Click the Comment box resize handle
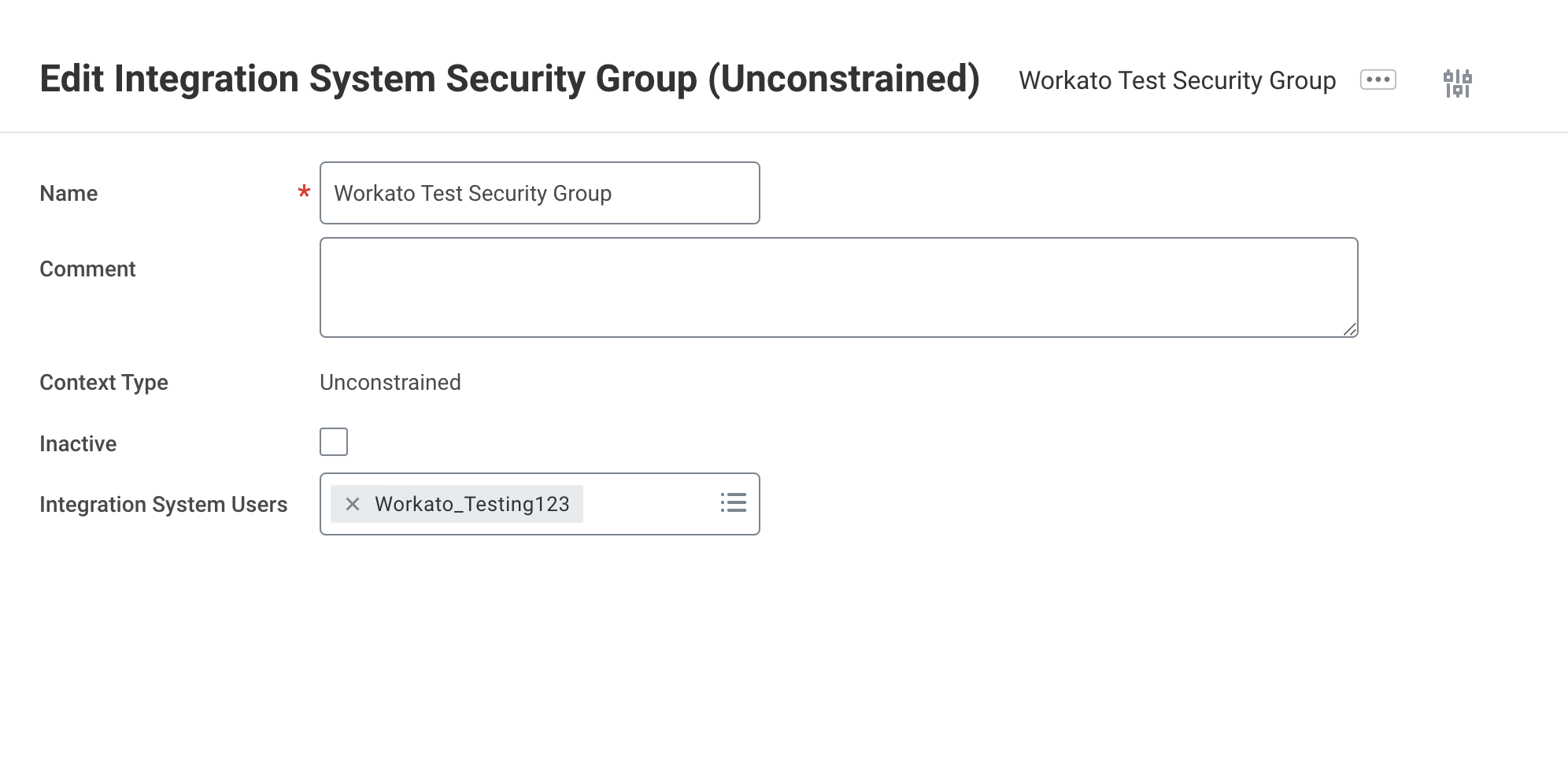Screen dimensions: 1568x767 pos(1351,331)
